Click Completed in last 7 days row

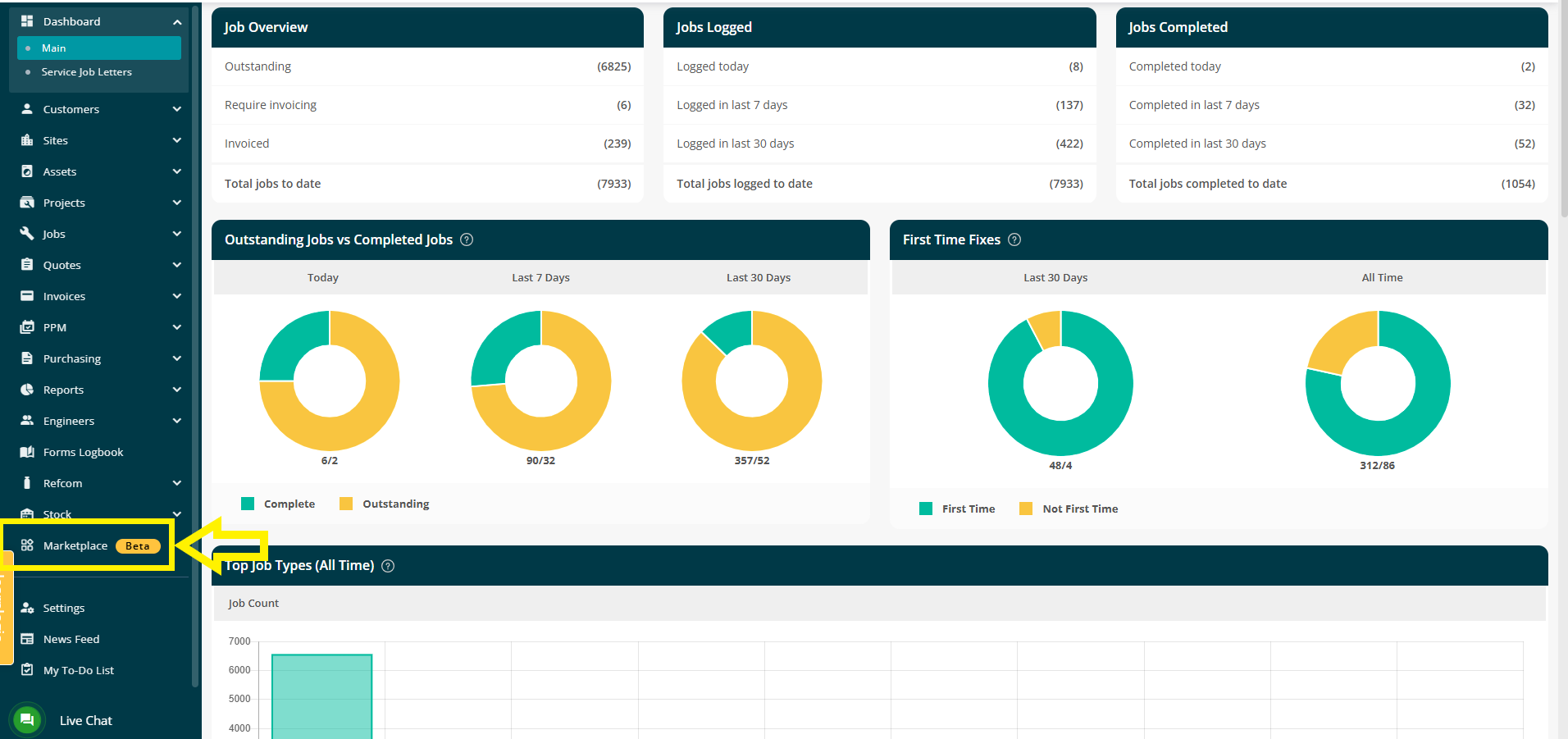[1332, 105]
